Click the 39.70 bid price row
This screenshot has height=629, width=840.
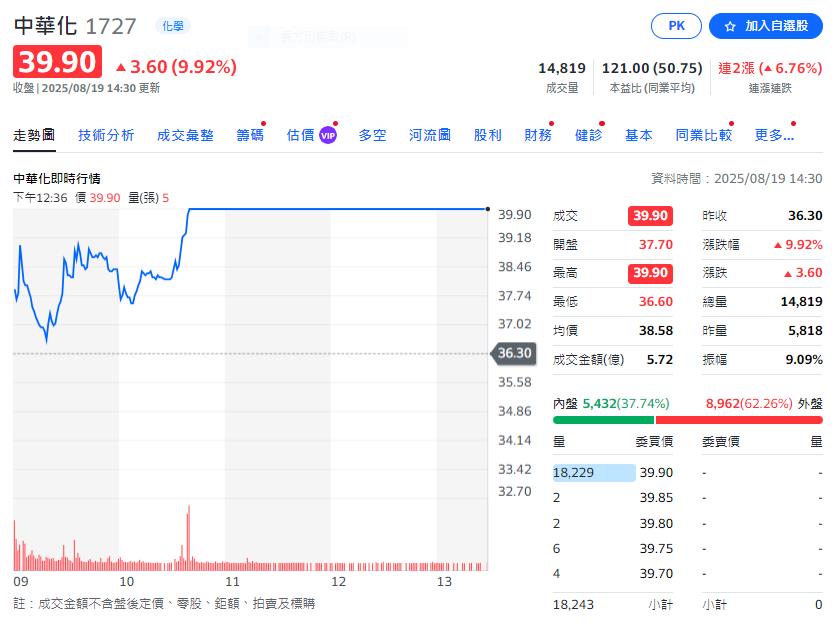613,574
